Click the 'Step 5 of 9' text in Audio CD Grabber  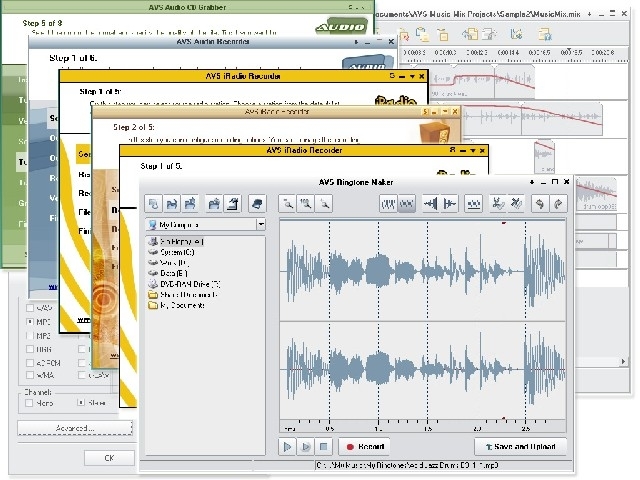click(x=42, y=23)
